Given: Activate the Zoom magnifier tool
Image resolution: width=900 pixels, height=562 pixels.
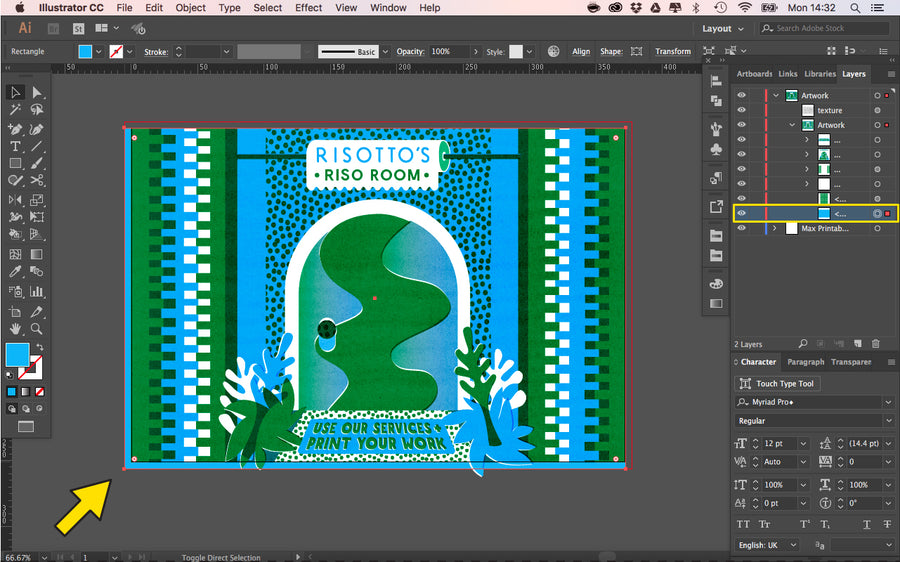Looking at the screenshot, I should 37,328.
